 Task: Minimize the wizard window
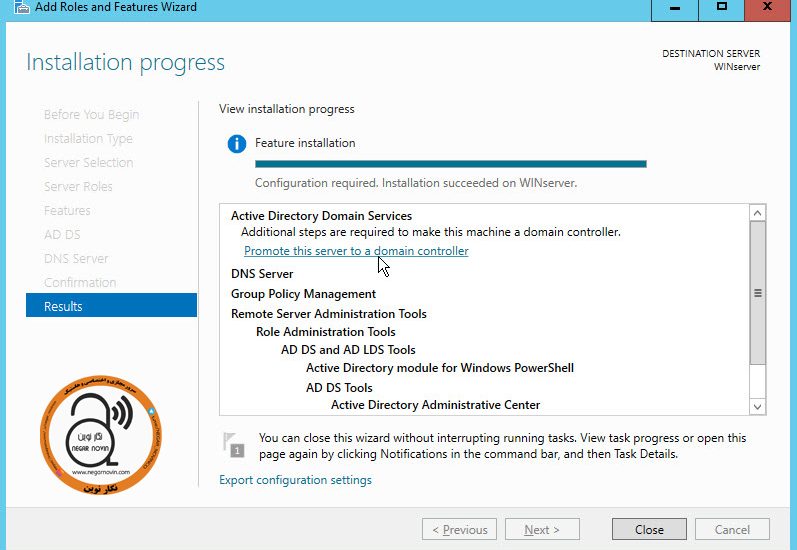(x=675, y=9)
